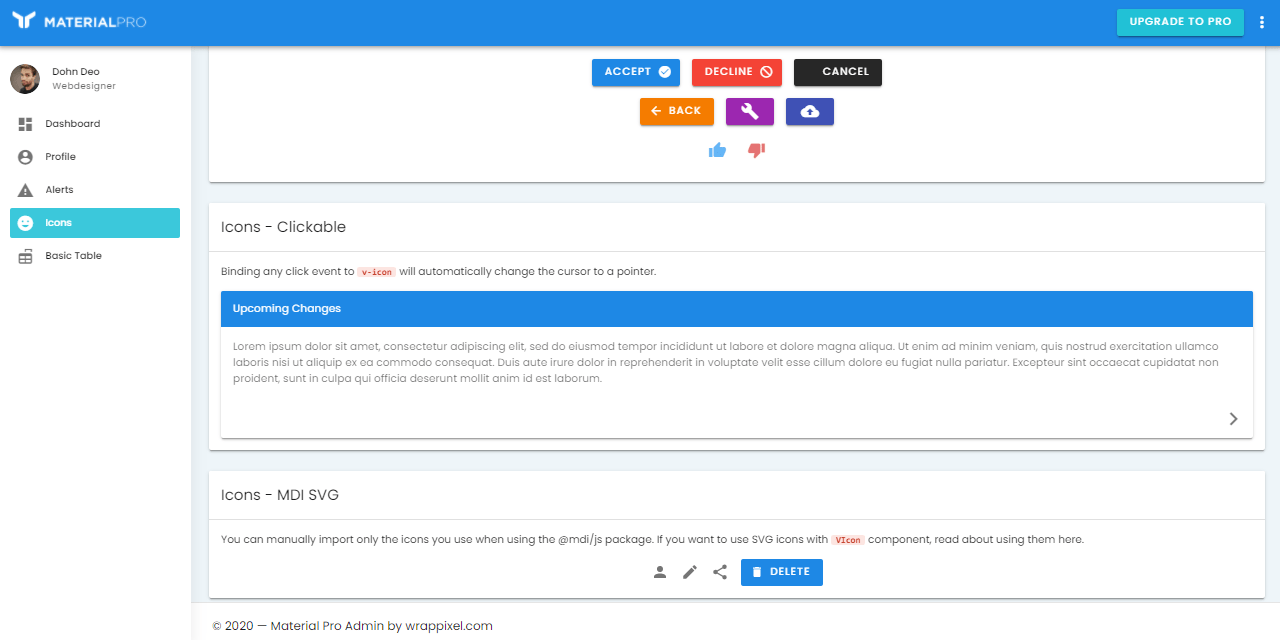Select the wrench tool icon
The height and width of the screenshot is (640, 1280).
coord(749,111)
